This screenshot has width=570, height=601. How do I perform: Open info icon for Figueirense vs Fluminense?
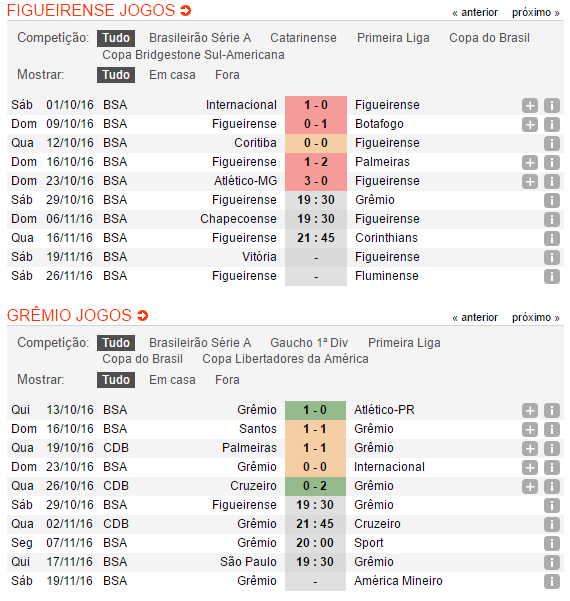[552, 276]
